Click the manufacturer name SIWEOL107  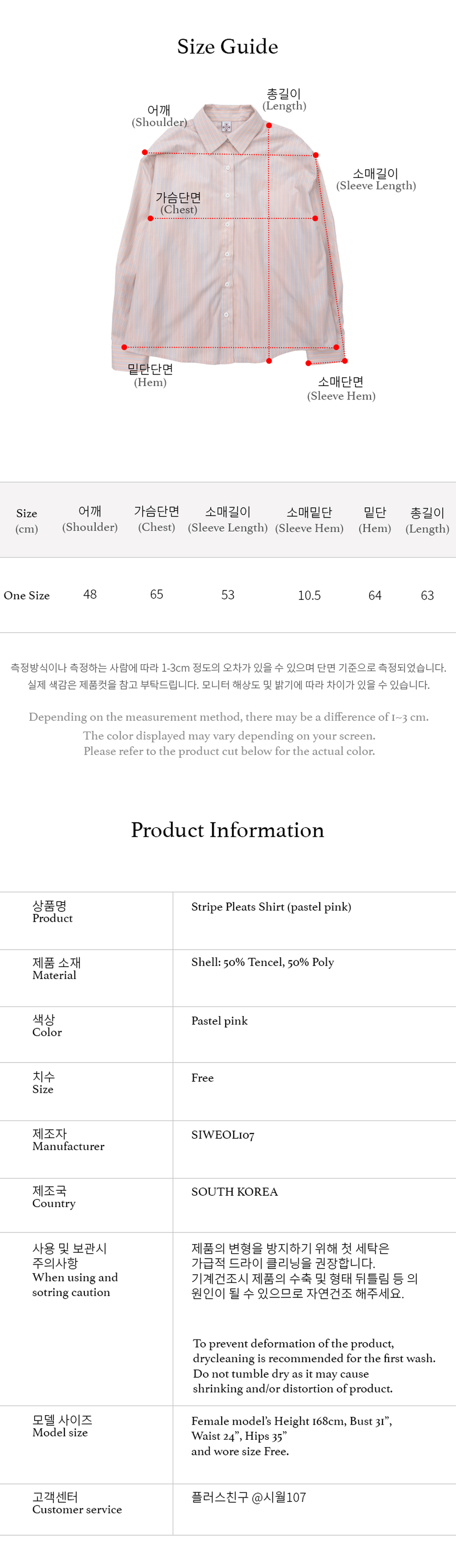coord(223,1135)
